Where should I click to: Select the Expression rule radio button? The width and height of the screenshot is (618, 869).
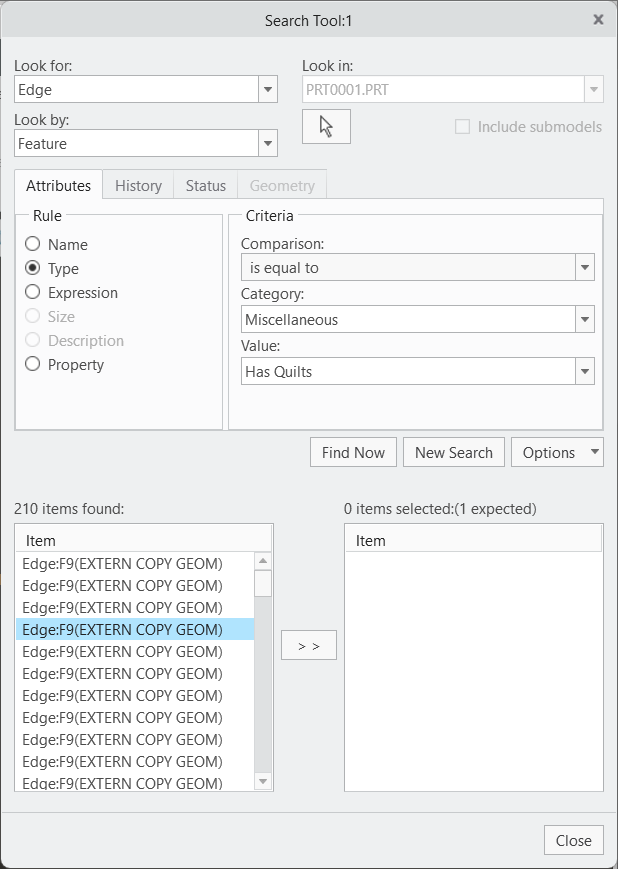[33, 292]
